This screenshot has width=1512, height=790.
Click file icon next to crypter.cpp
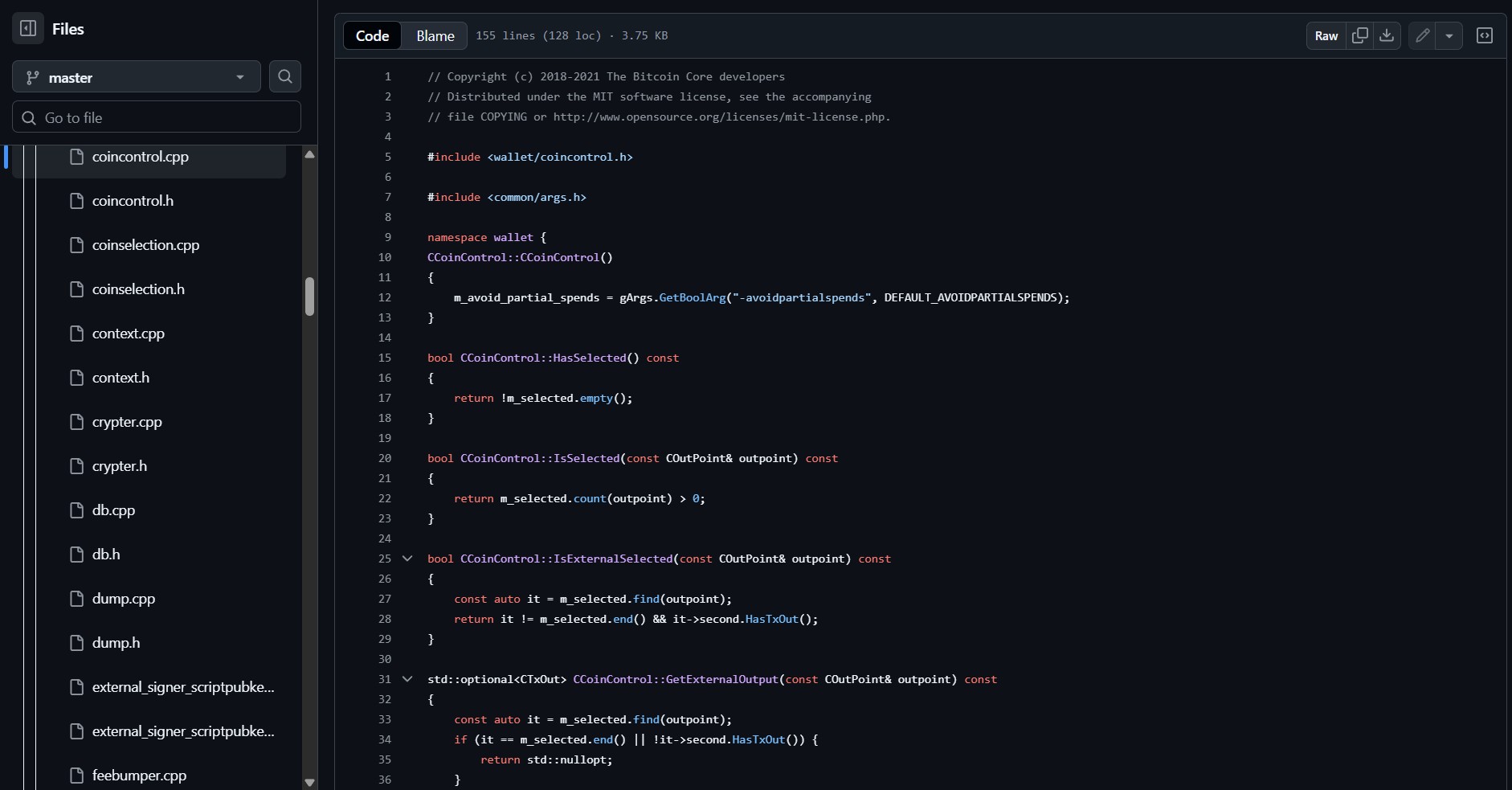point(77,422)
